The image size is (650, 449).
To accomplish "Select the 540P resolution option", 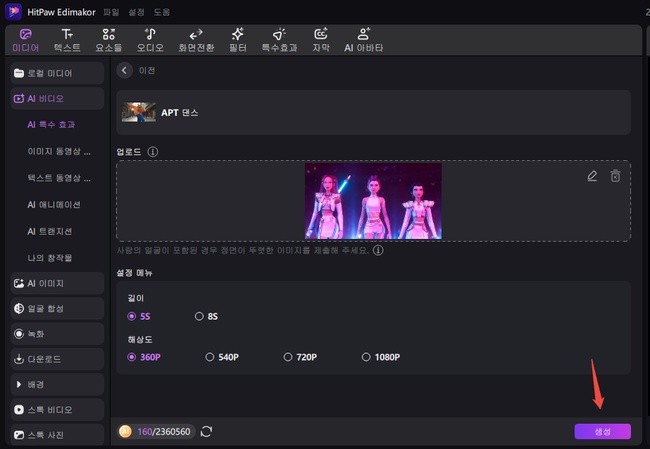I will point(222,357).
